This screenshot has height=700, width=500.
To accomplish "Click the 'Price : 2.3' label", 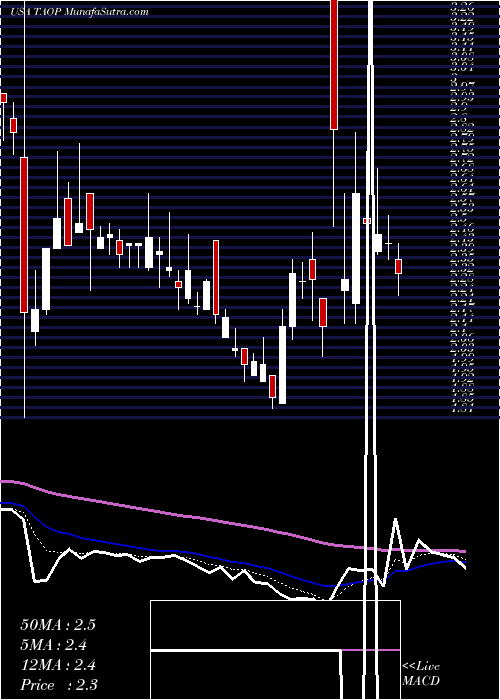I will (x=58, y=685).
